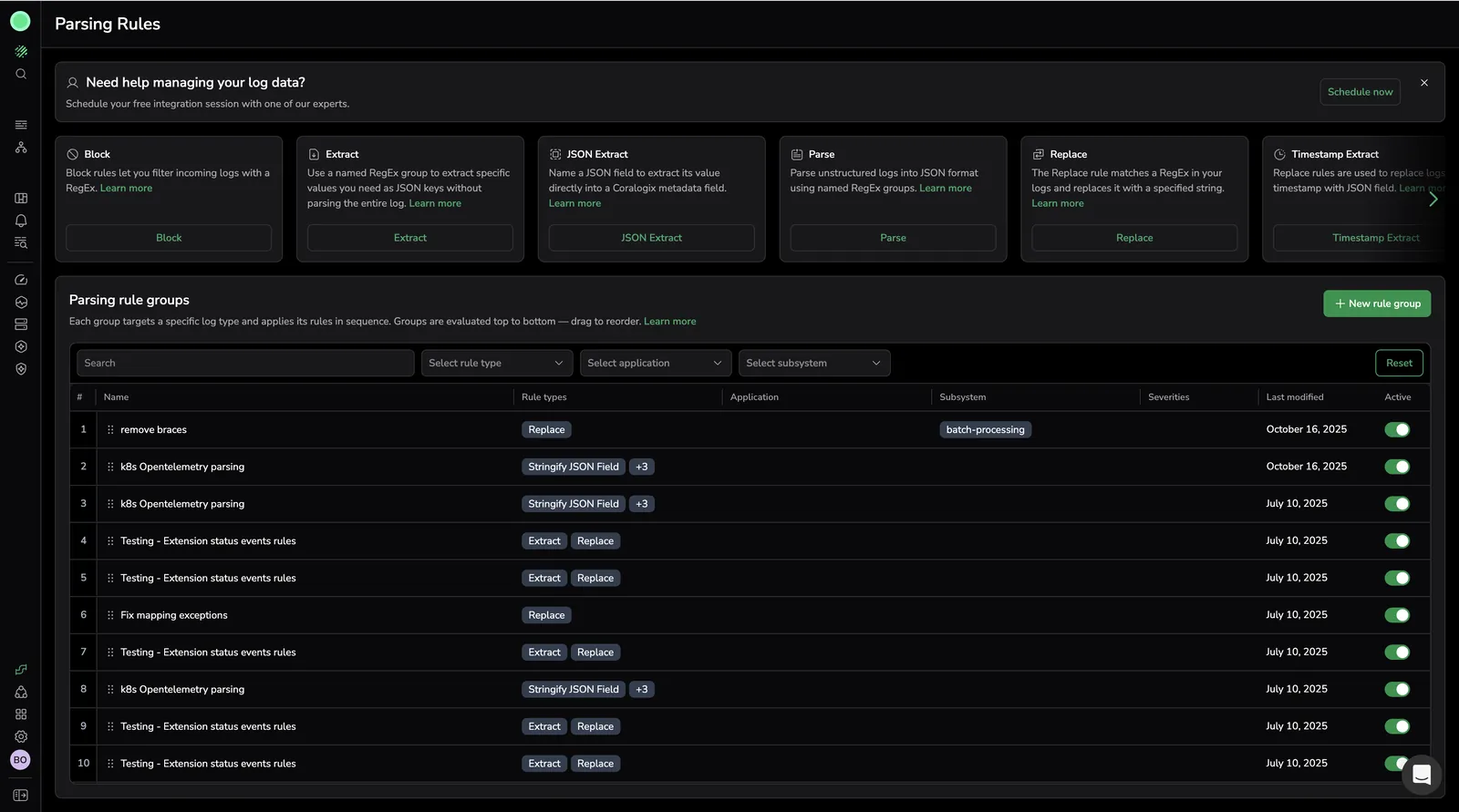Toggle active switch for row 7

pyautogui.click(x=1397, y=653)
